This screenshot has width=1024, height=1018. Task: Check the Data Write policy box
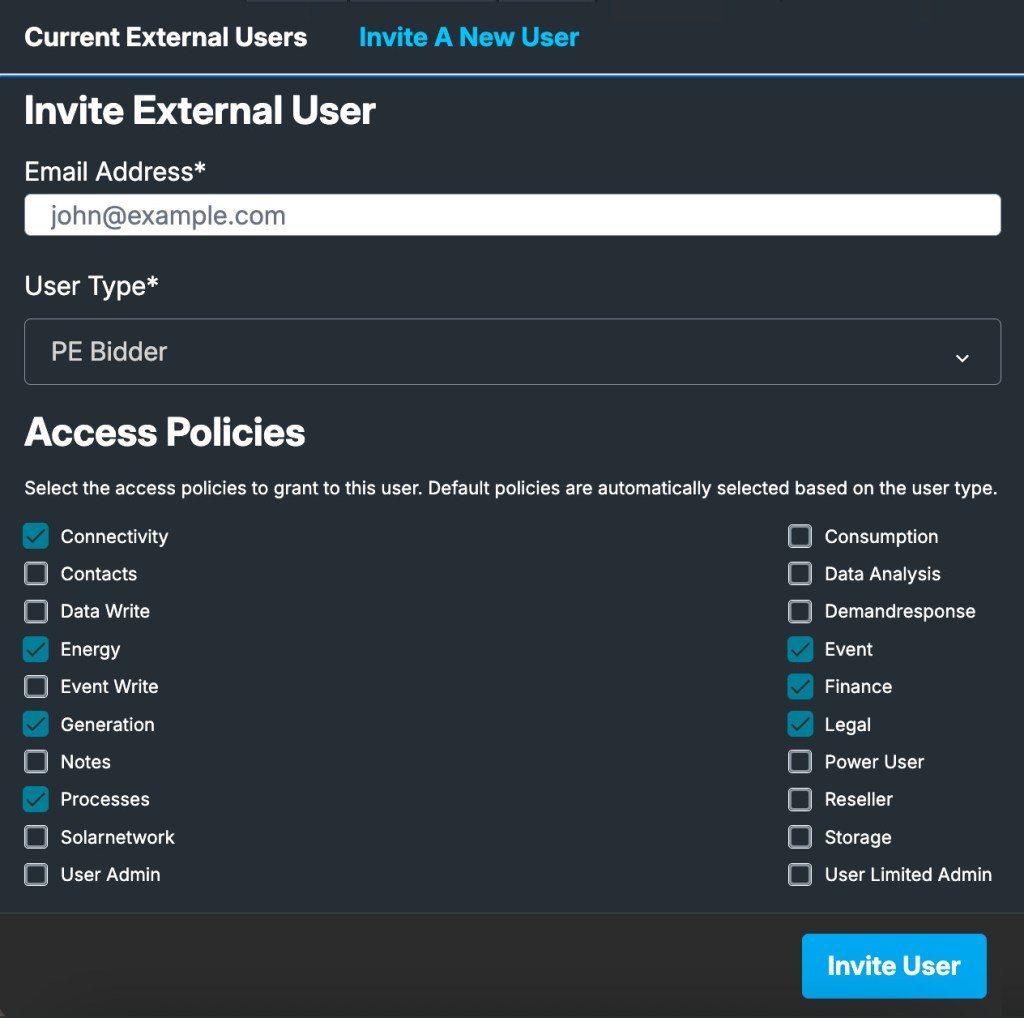pos(36,611)
